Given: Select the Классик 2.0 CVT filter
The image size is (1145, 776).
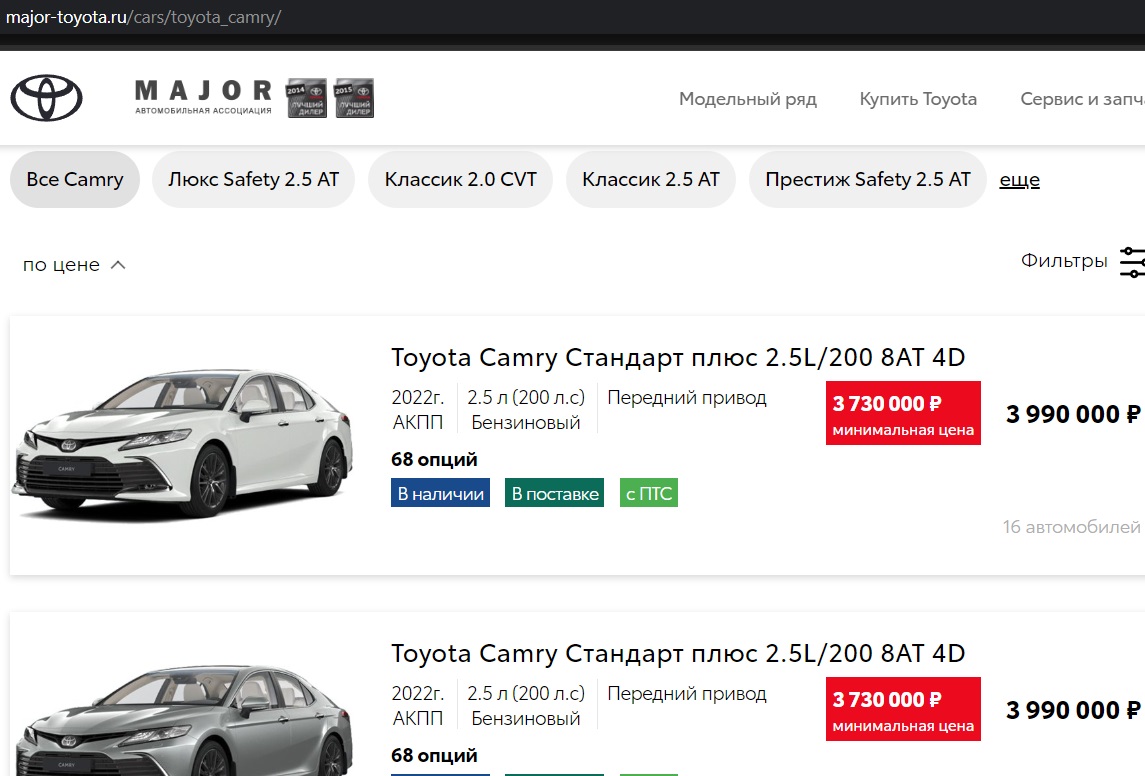Looking at the screenshot, I should [461, 180].
